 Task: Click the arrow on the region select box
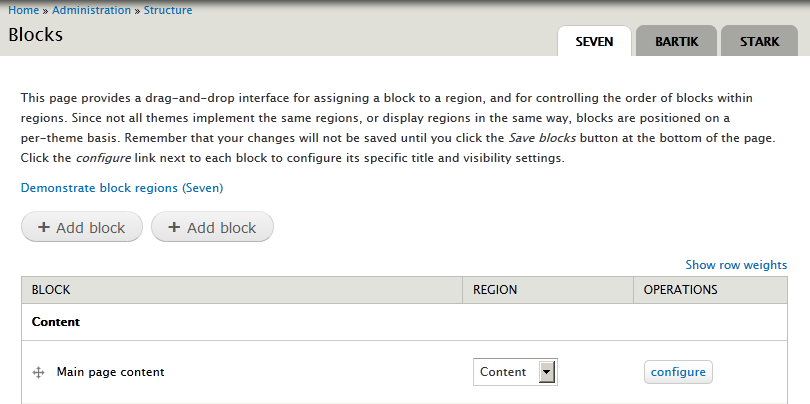tap(547, 372)
